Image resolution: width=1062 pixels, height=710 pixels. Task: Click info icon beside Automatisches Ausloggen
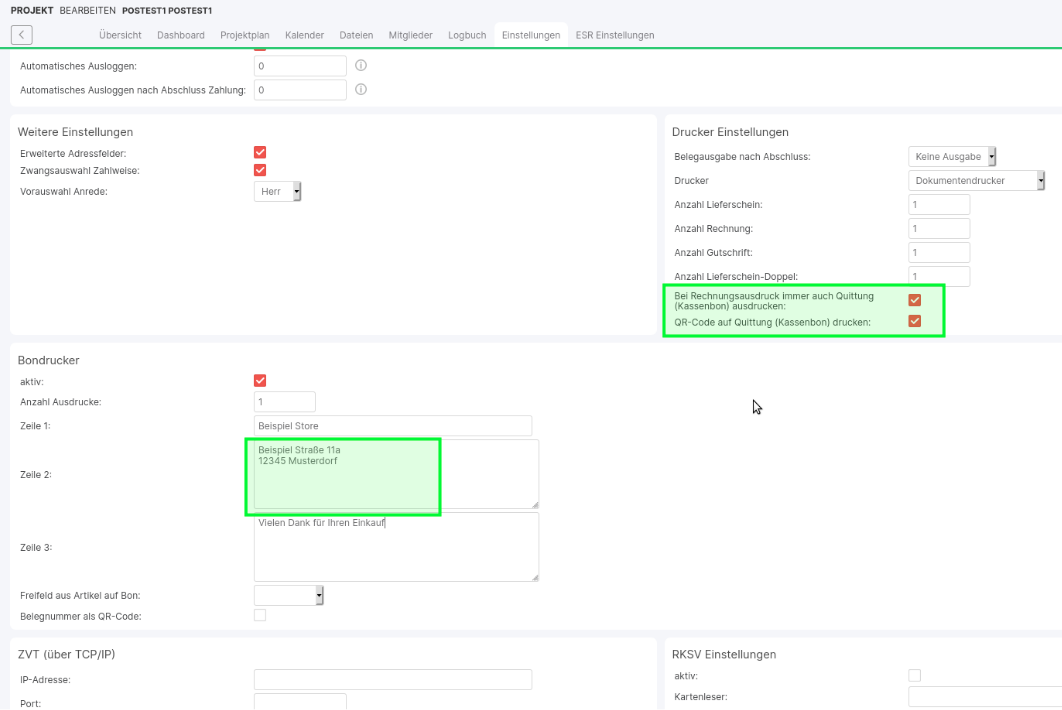361,66
